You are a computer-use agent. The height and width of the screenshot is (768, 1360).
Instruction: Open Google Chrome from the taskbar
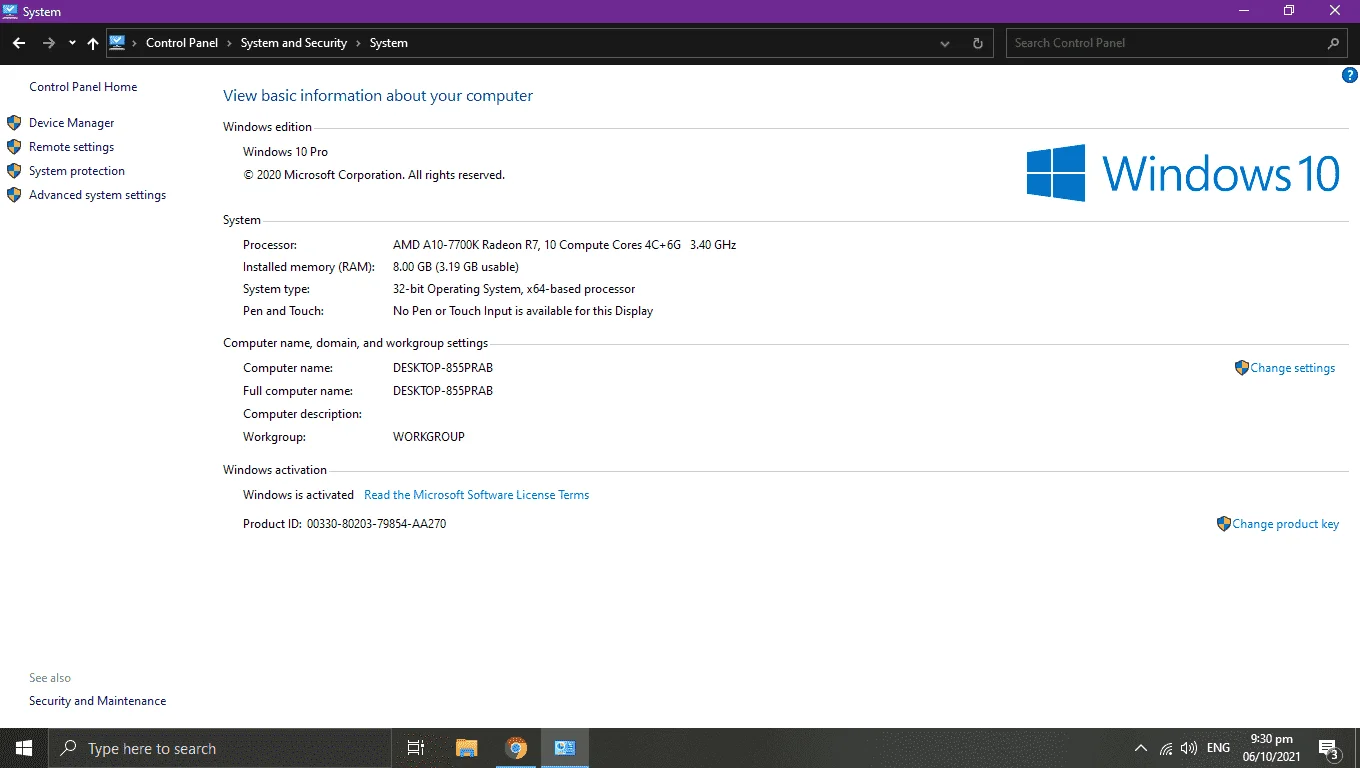coord(516,748)
